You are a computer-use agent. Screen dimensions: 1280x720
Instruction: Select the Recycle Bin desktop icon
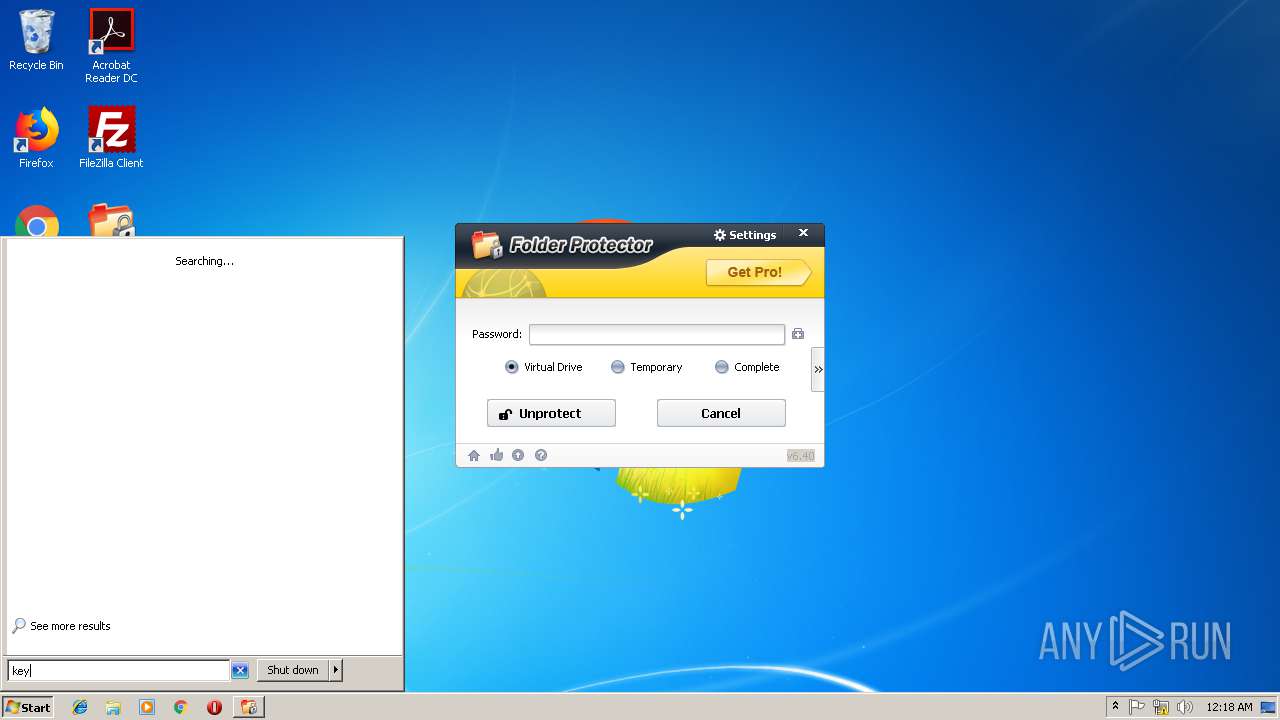pyautogui.click(x=36, y=40)
